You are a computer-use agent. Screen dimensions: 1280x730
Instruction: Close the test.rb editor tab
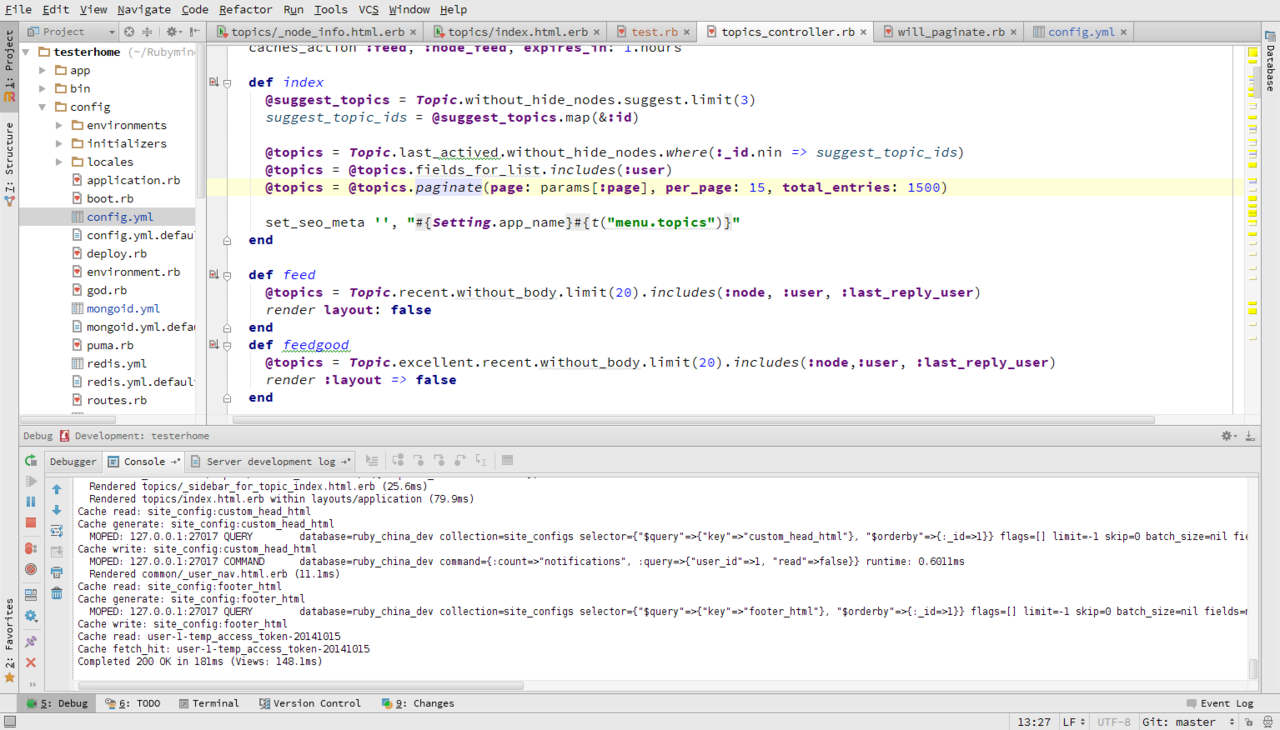[x=686, y=32]
